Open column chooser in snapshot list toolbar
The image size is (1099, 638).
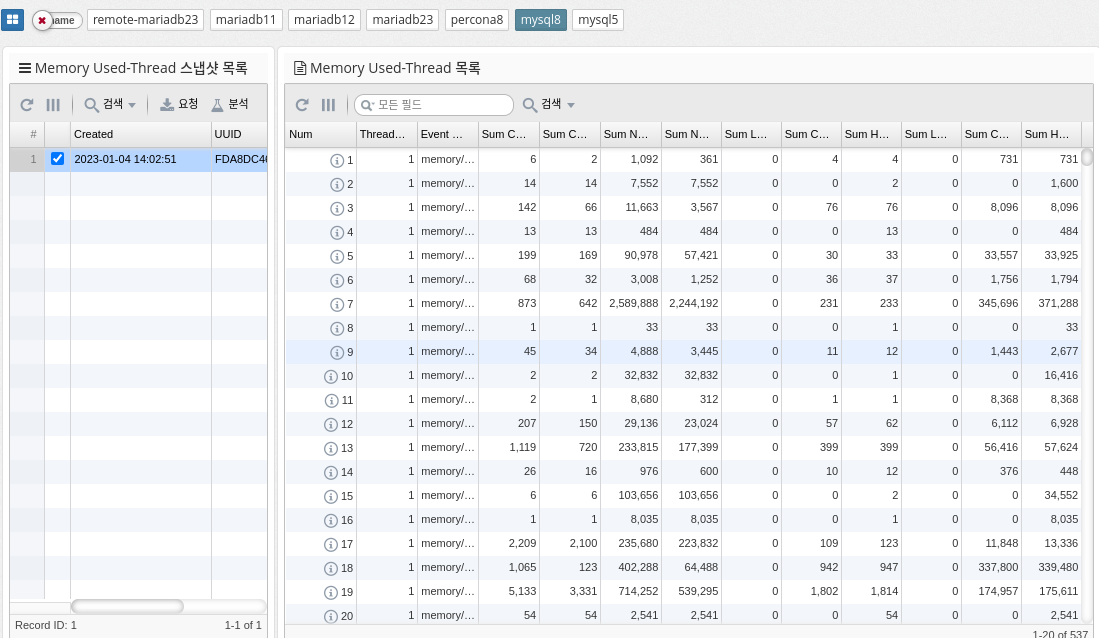tap(53, 105)
